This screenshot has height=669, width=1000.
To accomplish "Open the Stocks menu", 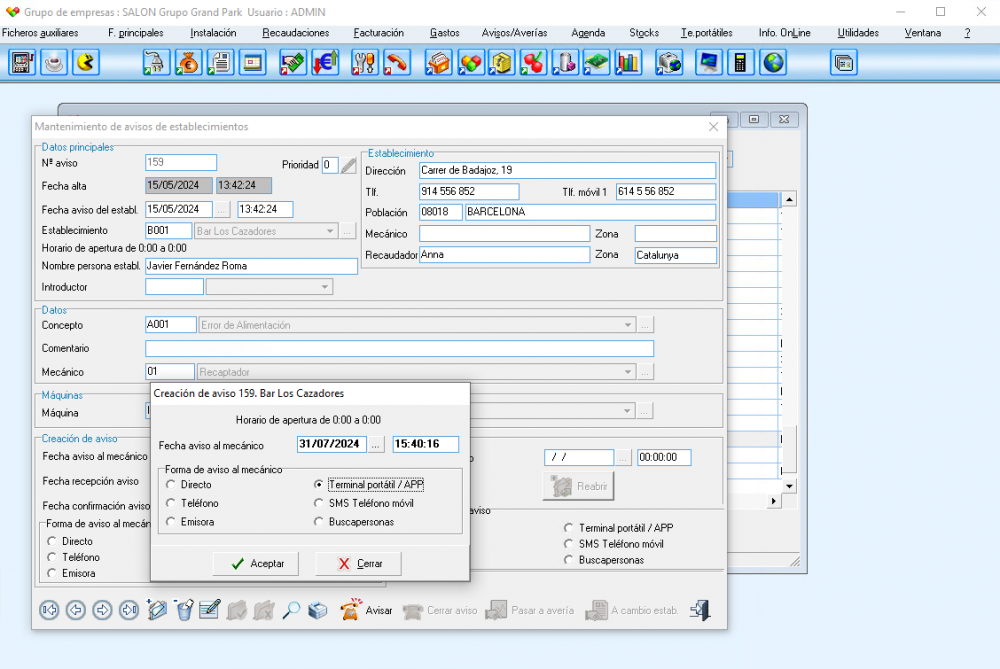I will coord(644,33).
